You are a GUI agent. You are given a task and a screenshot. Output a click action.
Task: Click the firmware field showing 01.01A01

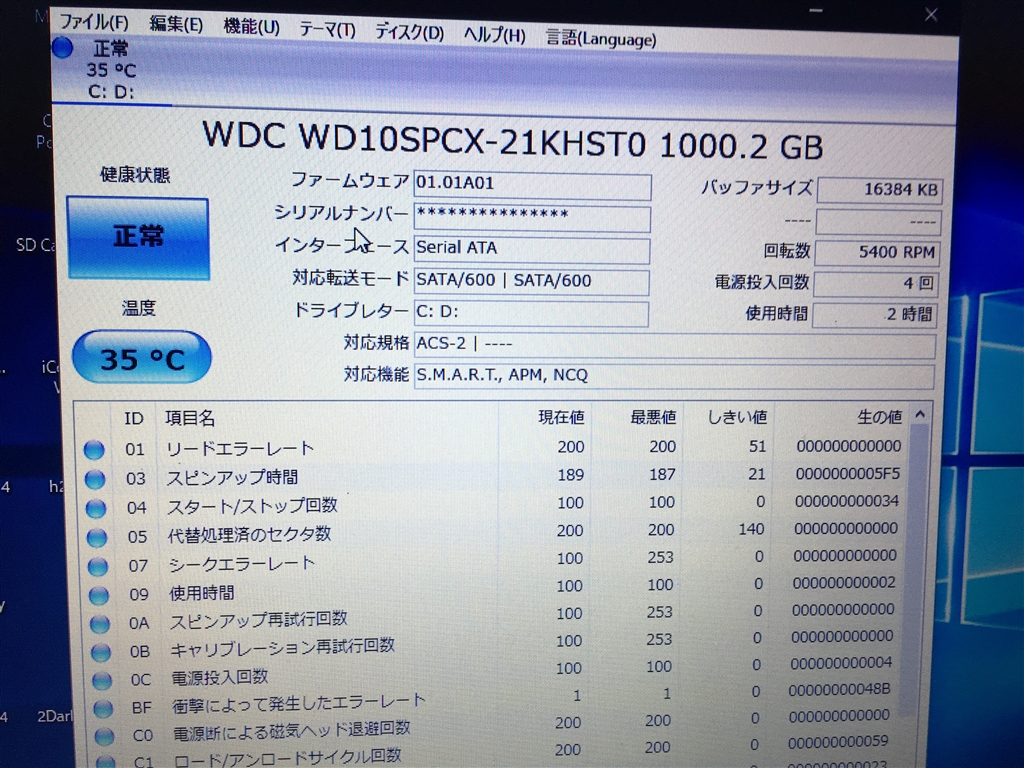click(x=532, y=185)
